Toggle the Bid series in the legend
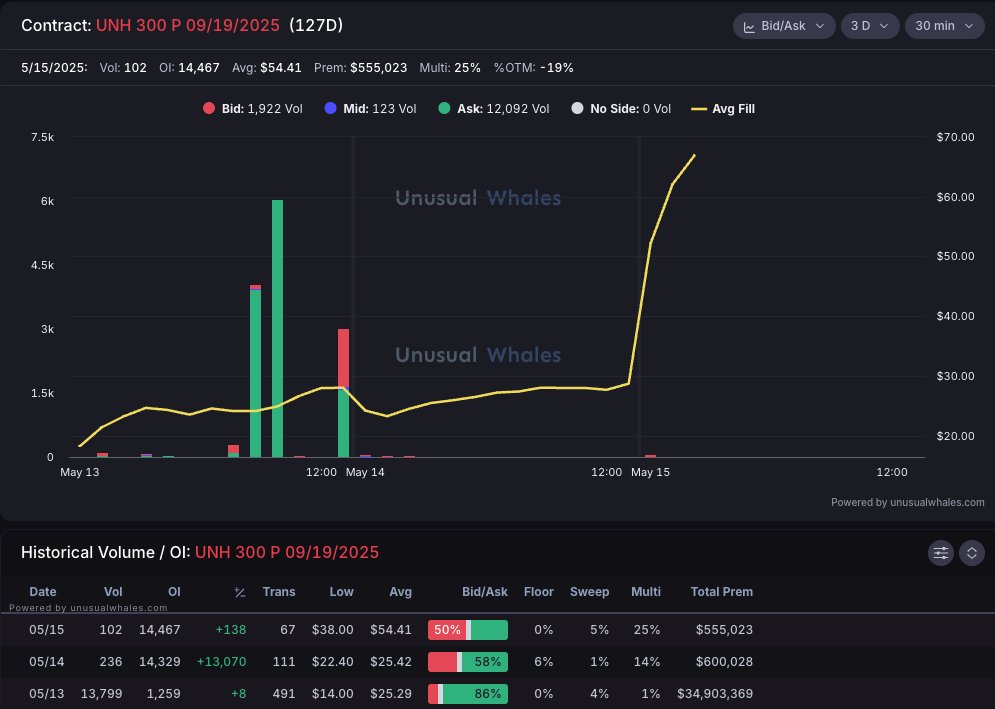Viewport: 995px width, 709px height. (253, 109)
